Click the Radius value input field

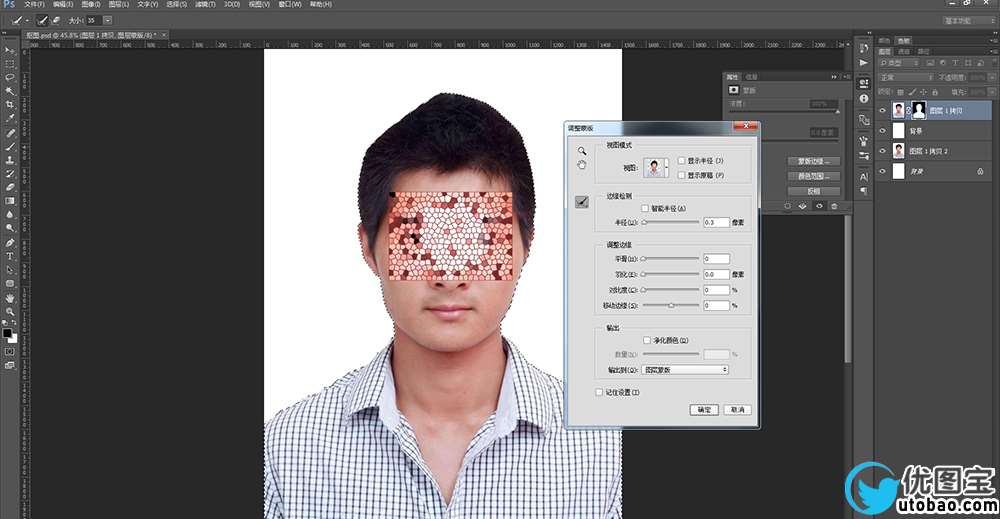[716, 223]
